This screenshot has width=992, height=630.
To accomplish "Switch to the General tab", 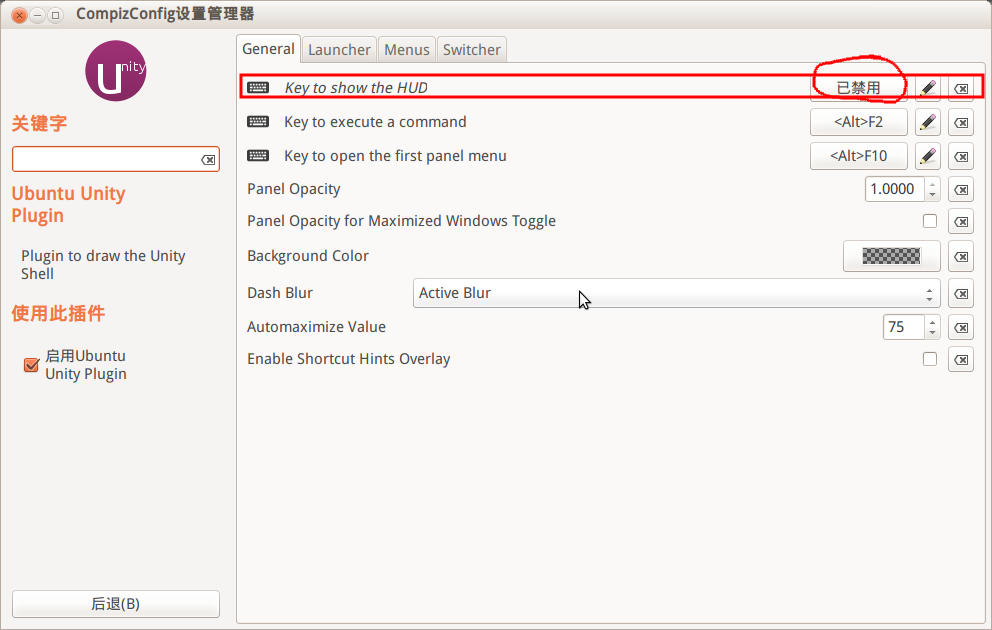I will pos(268,49).
